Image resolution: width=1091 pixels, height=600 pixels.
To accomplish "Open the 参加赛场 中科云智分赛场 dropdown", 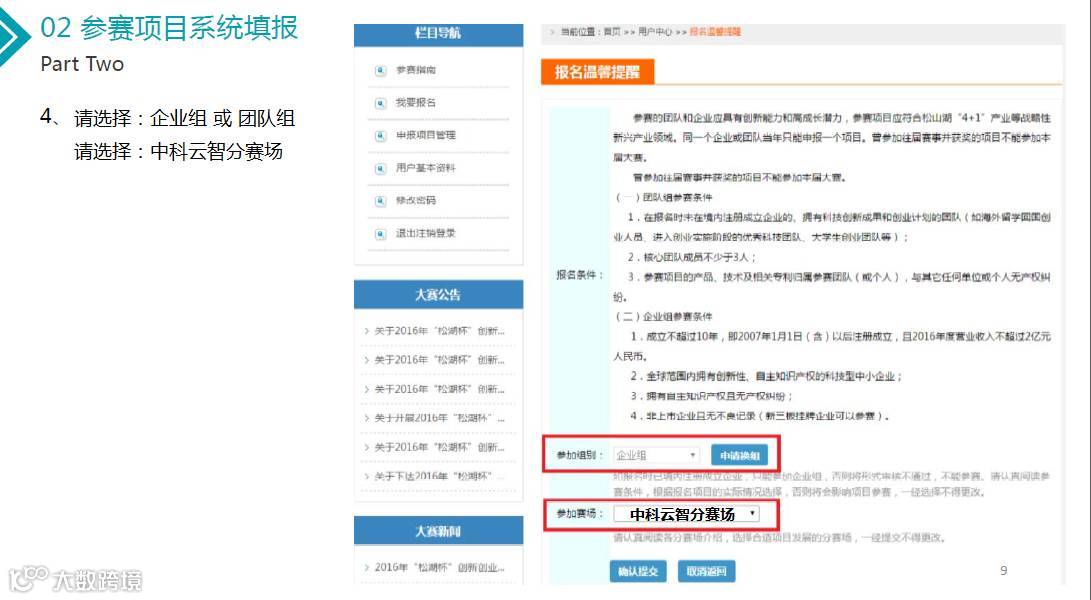I will click(x=686, y=514).
